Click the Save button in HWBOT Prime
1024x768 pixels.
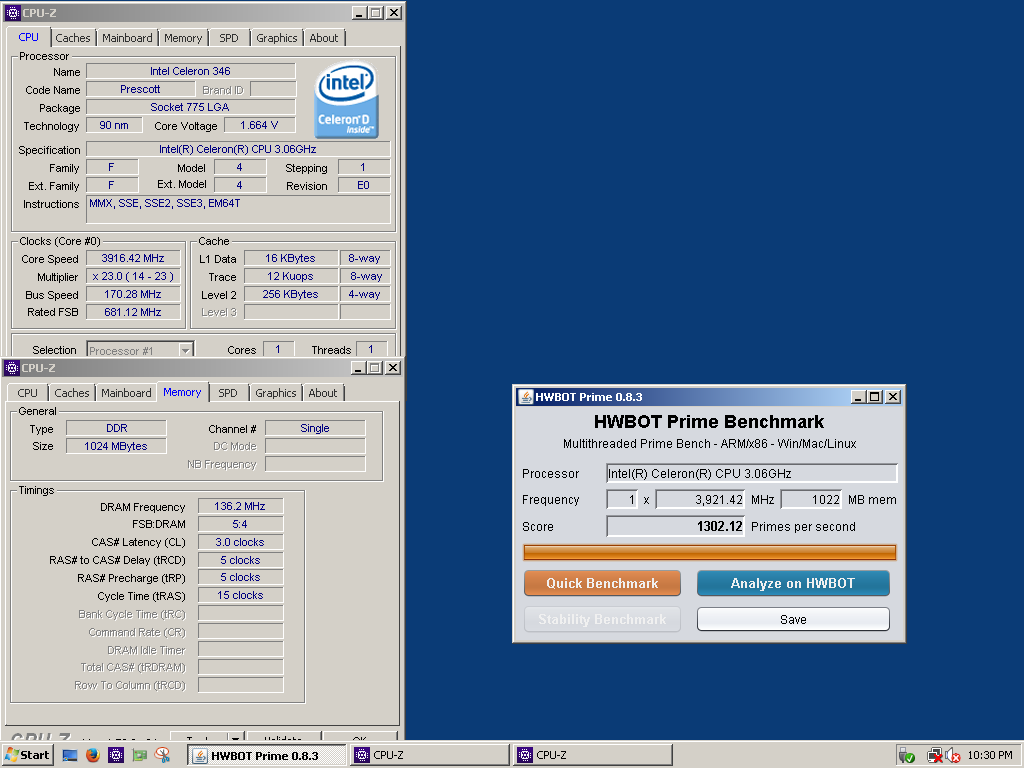pos(793,619)
